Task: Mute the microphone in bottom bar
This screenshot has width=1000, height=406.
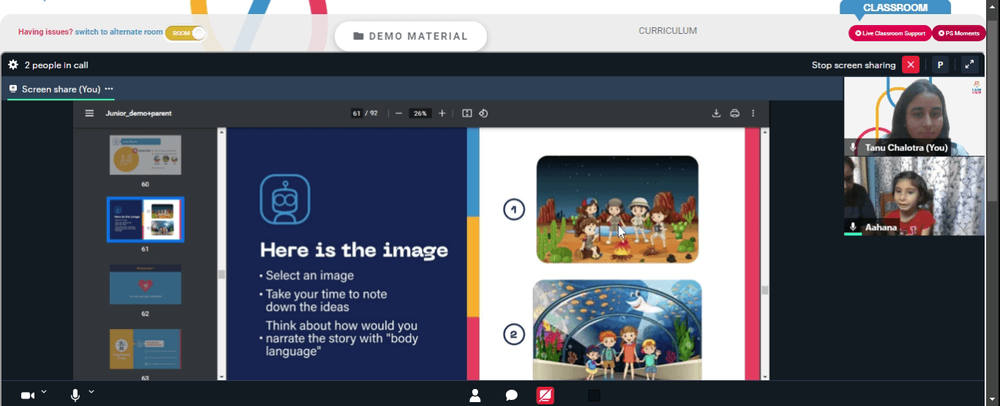Action: click(x=75, y=396)
